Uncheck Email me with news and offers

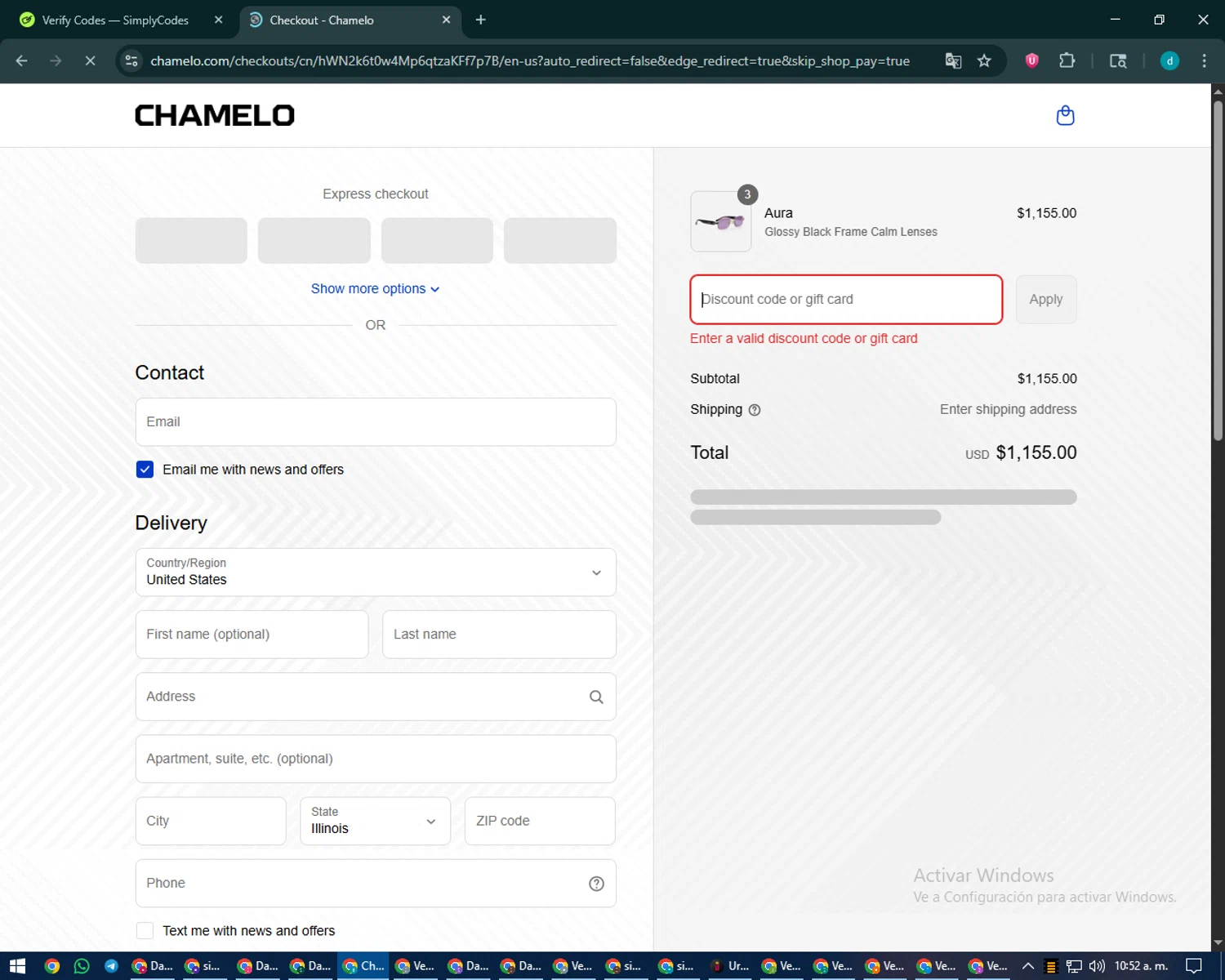145,470
